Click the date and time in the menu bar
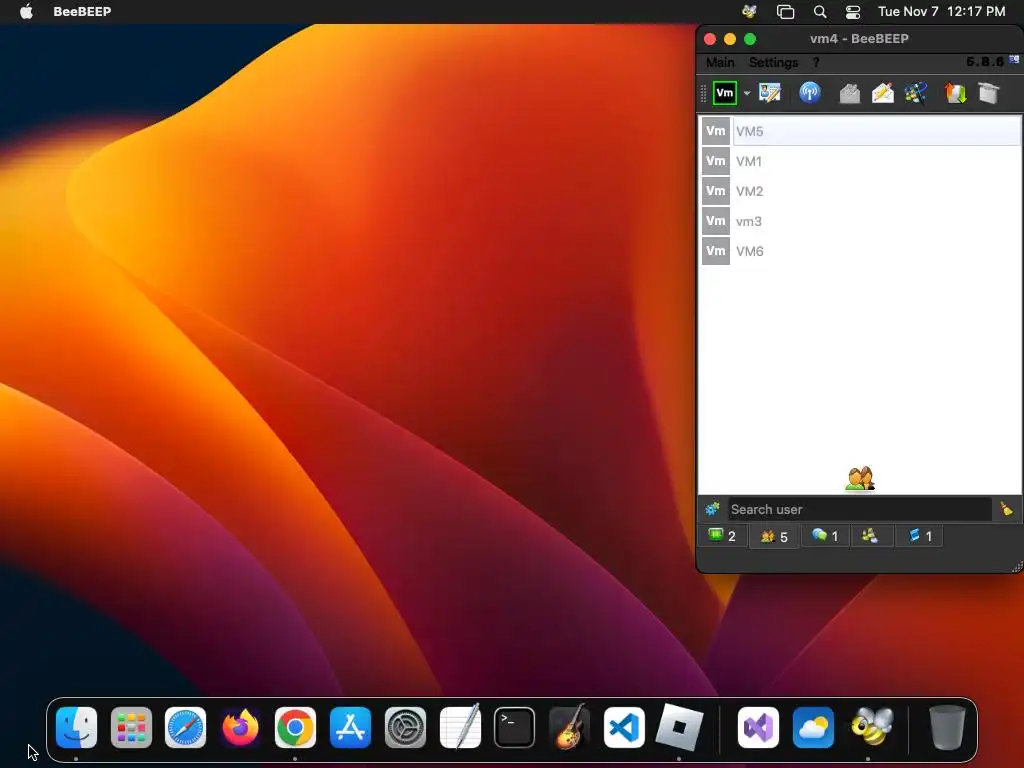1024x768 pixels. click(941, 11)
